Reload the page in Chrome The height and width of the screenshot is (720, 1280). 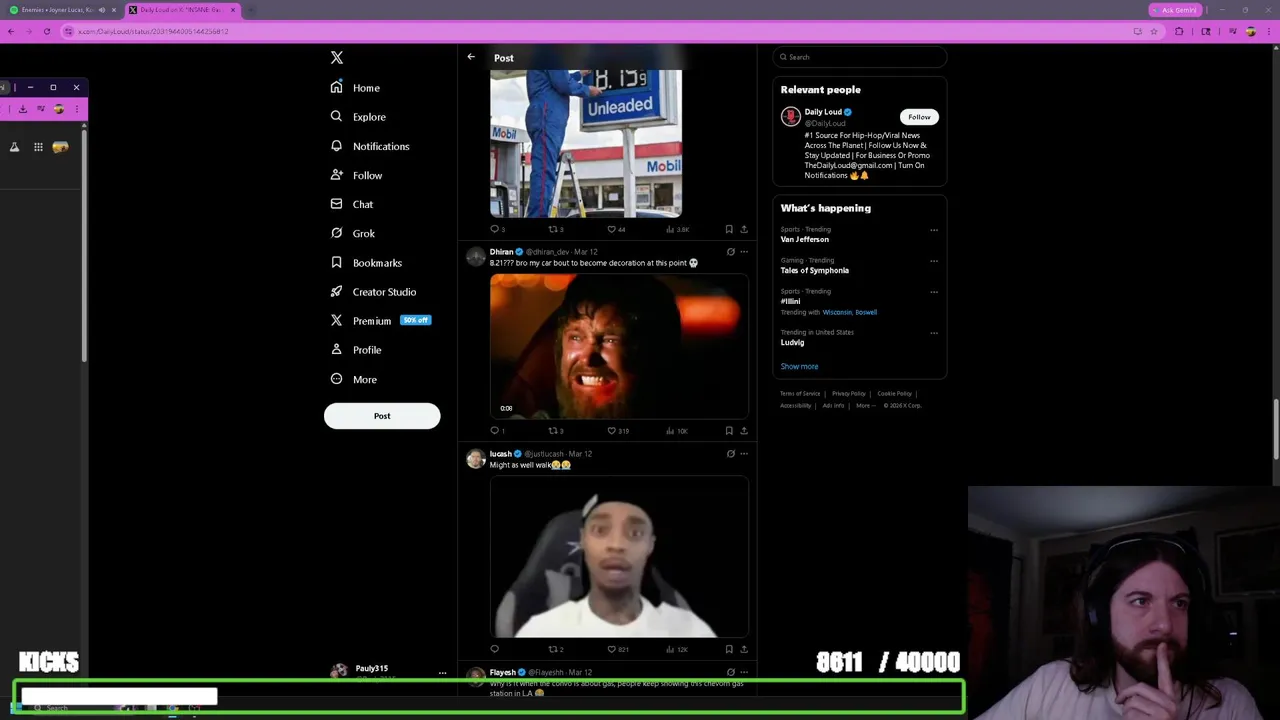pyautogui.click(x=46, y=32)
